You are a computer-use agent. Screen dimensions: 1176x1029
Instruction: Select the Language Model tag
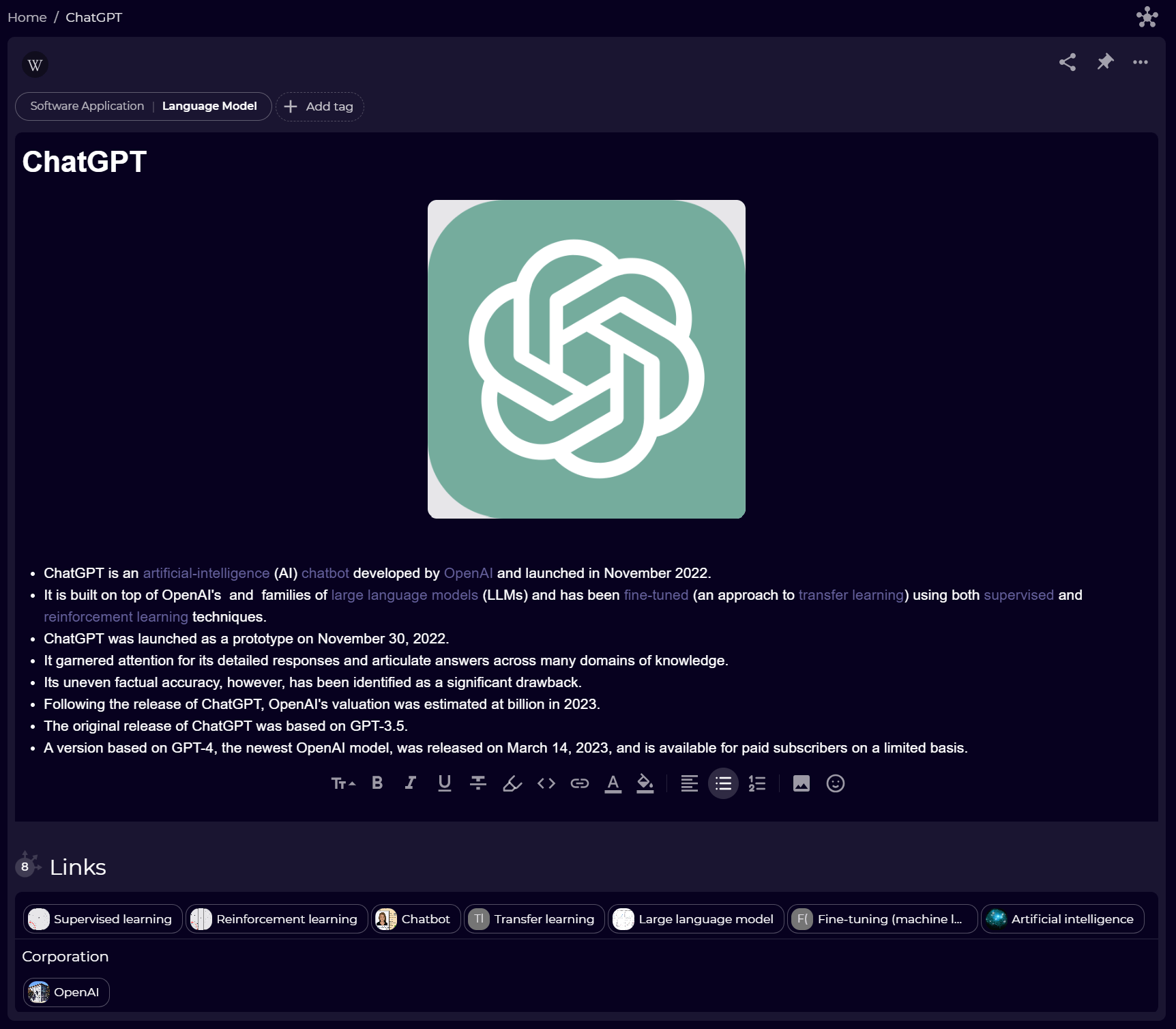209,106
